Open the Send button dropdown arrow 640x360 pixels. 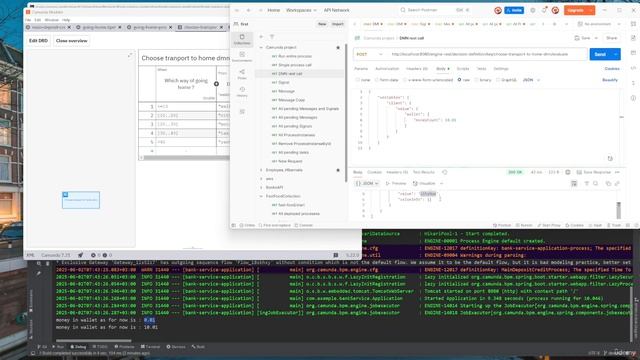tap(616, 54)
